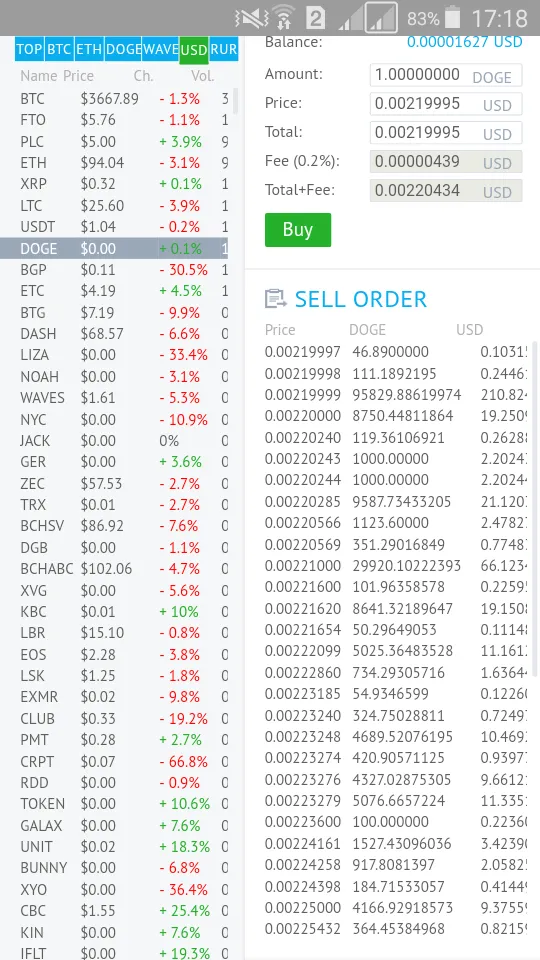The width and height of the screenshot is (540, 960).
Task: Tap the muted sound icon in status bar
Action: [x=251, y=18]
